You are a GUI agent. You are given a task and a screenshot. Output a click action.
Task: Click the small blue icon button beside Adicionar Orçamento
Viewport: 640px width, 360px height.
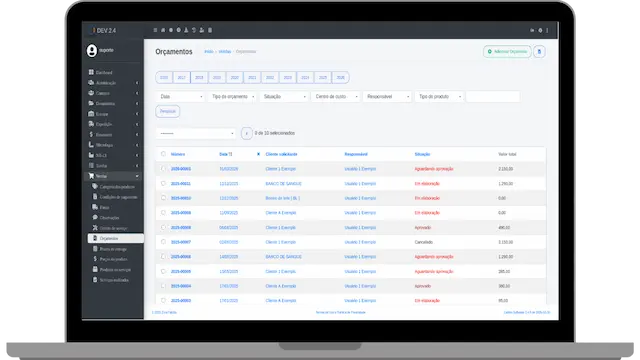click(539, 52)
